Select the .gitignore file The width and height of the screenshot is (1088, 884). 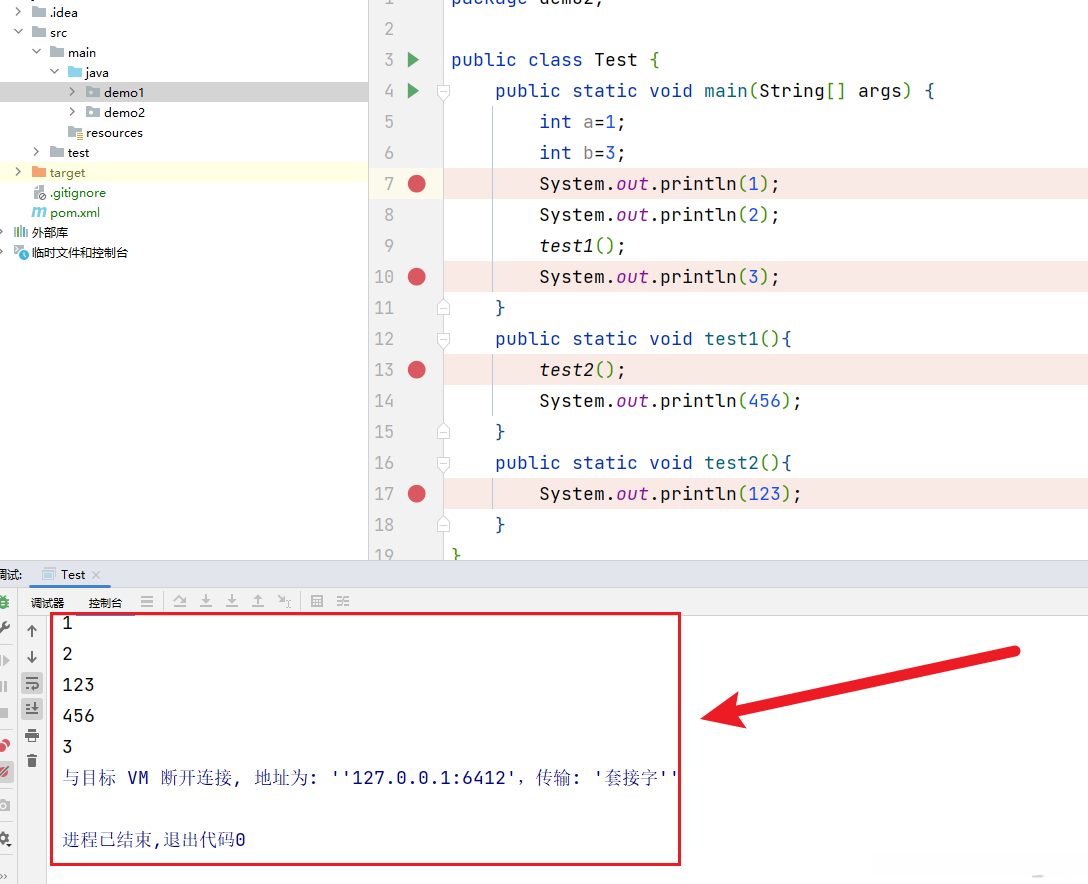(78, 193)
